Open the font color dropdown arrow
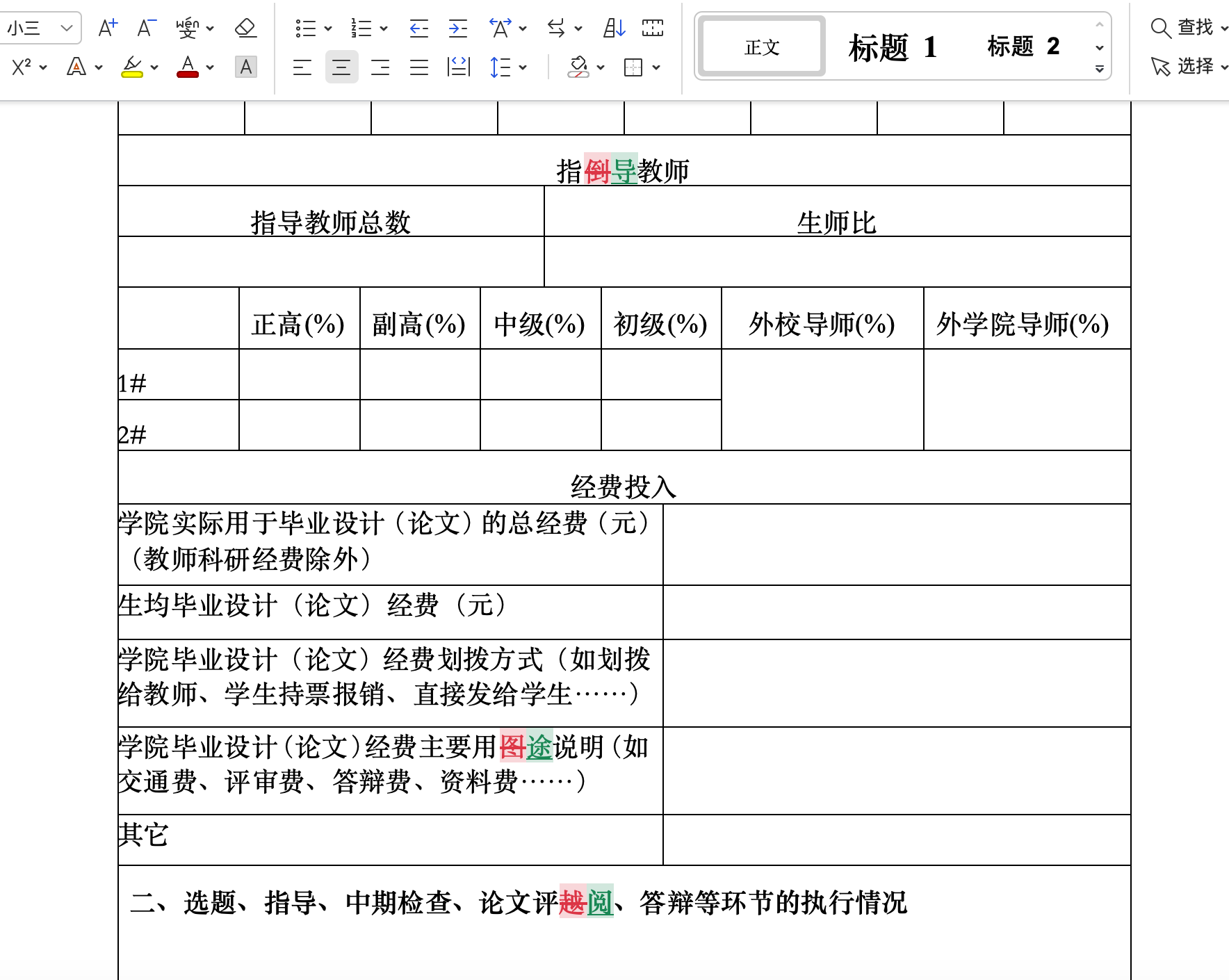Image resolution: width=1229 pixels, height=980 pixels. (x=210, y=67)
